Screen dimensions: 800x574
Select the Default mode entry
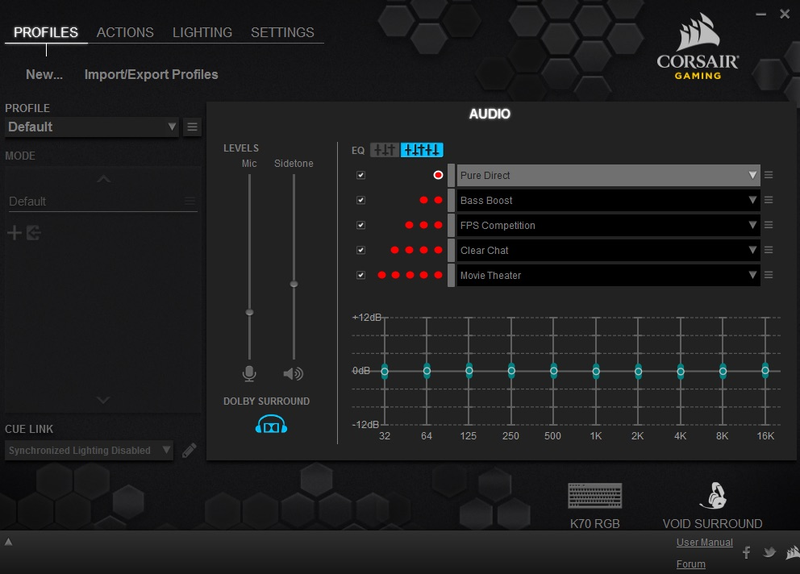101,201
